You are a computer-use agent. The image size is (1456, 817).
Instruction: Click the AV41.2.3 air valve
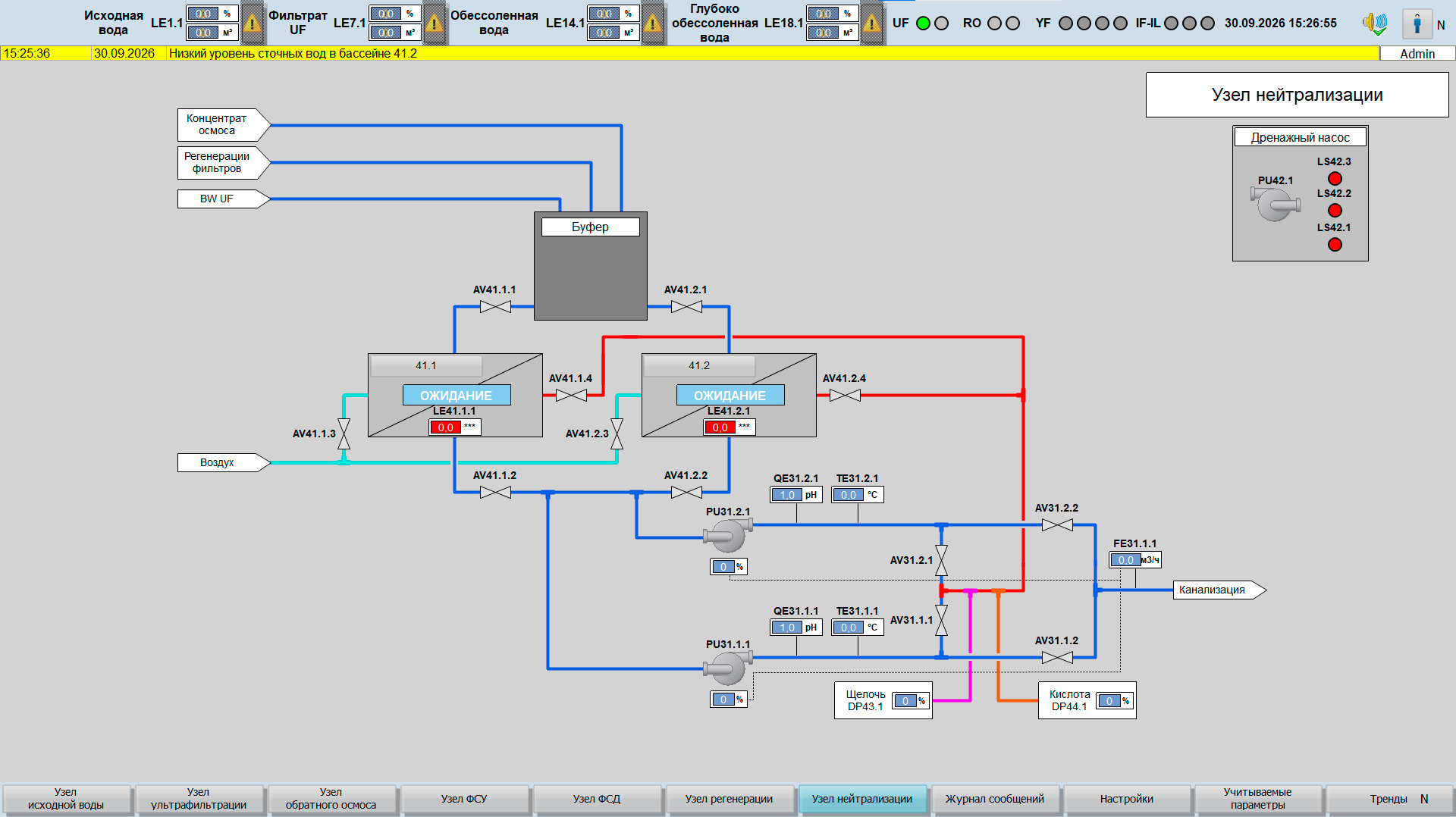(617, 434)
